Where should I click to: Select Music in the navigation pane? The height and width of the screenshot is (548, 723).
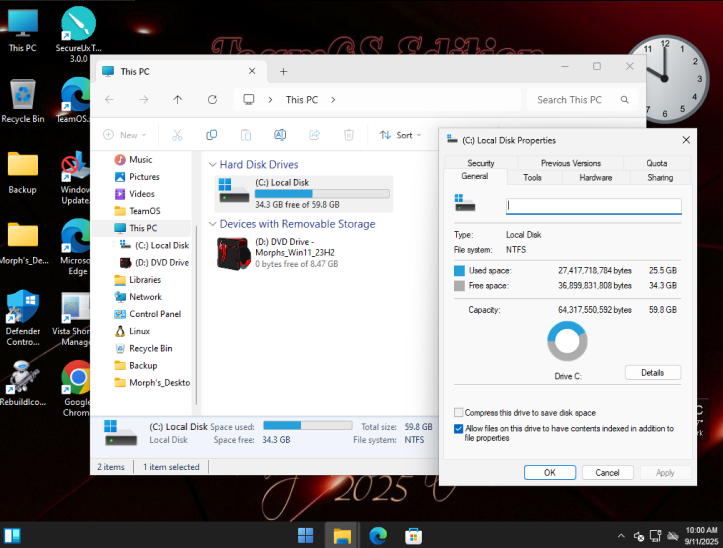coord(141,160)
